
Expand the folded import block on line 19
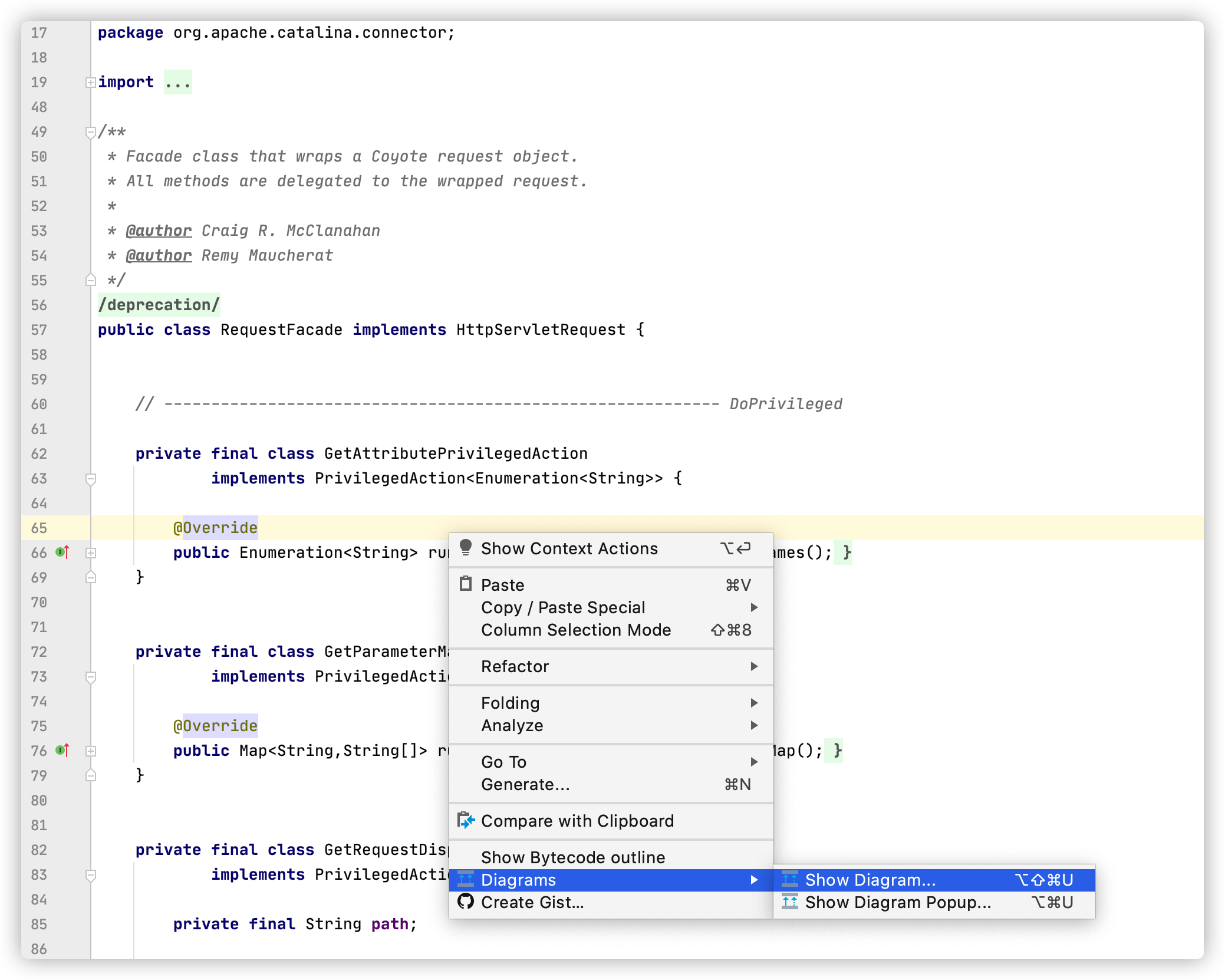point(90,83)
